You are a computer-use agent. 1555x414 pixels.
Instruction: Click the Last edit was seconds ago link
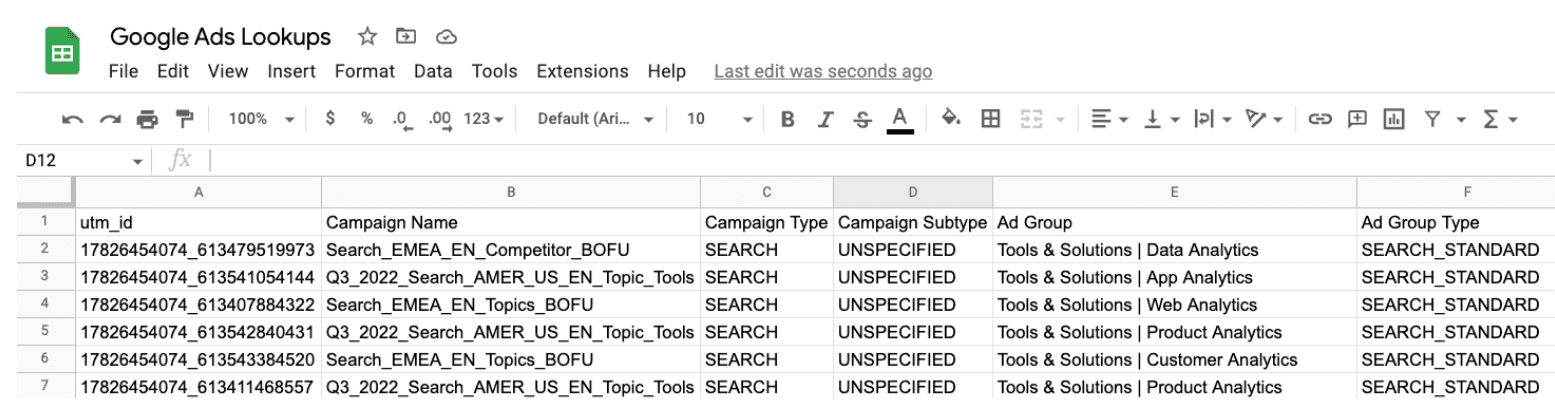822,71
